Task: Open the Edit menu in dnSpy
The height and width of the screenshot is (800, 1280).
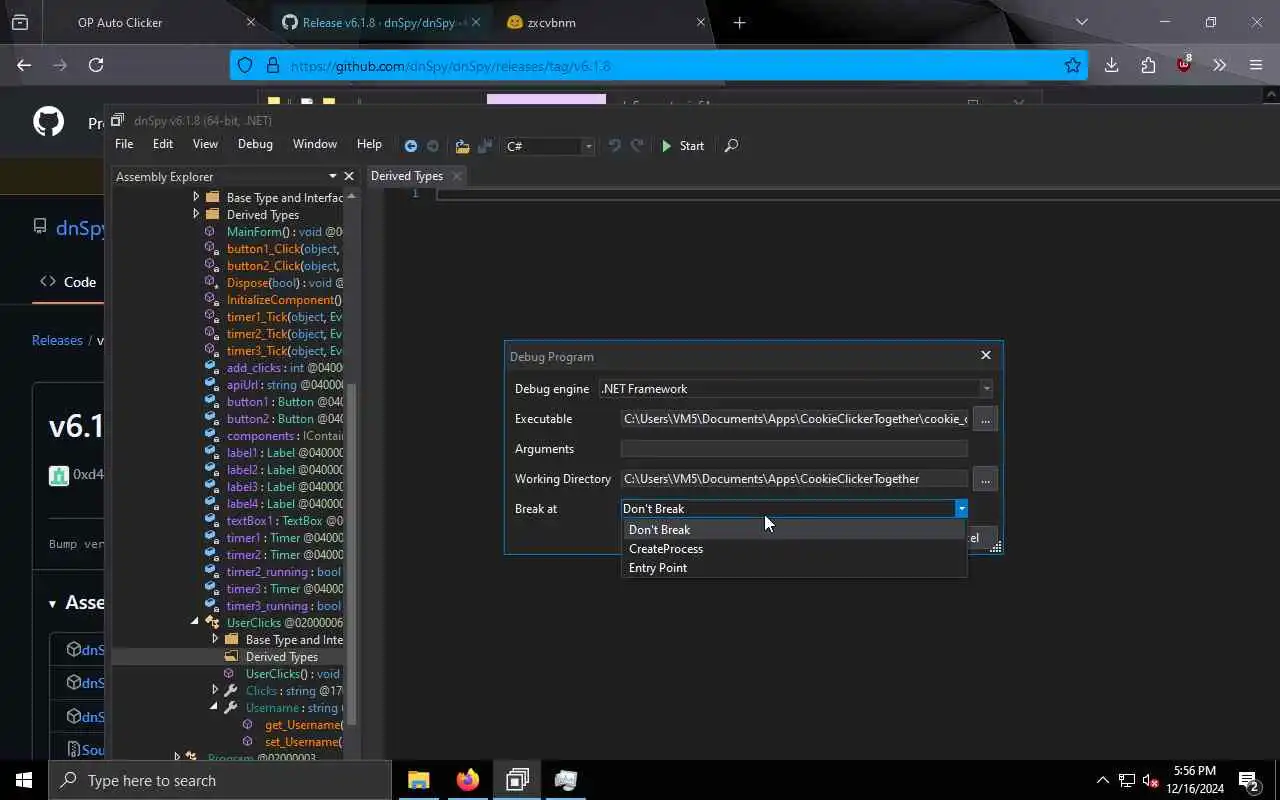Action: [x=163, y=144]
